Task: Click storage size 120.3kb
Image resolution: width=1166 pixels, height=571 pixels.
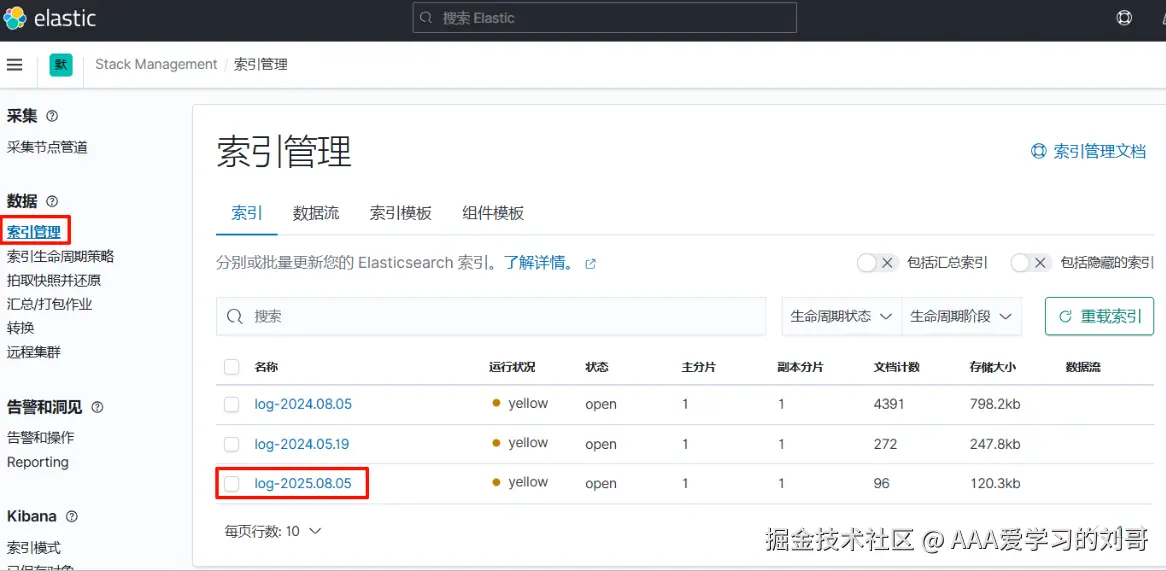Action: (995, 484)
